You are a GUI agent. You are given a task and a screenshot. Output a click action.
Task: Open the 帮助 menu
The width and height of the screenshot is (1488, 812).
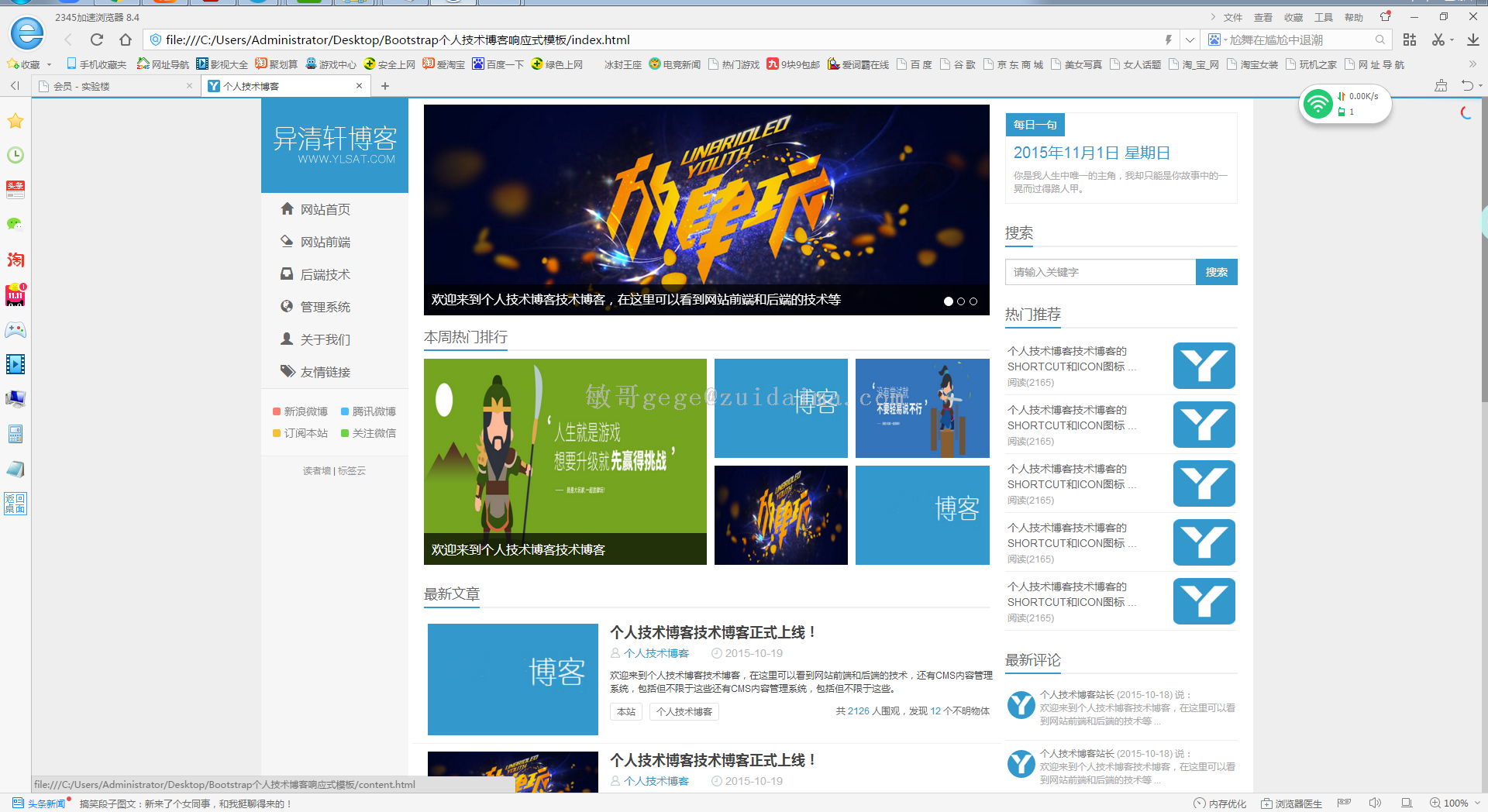(x=1354, y=17)
